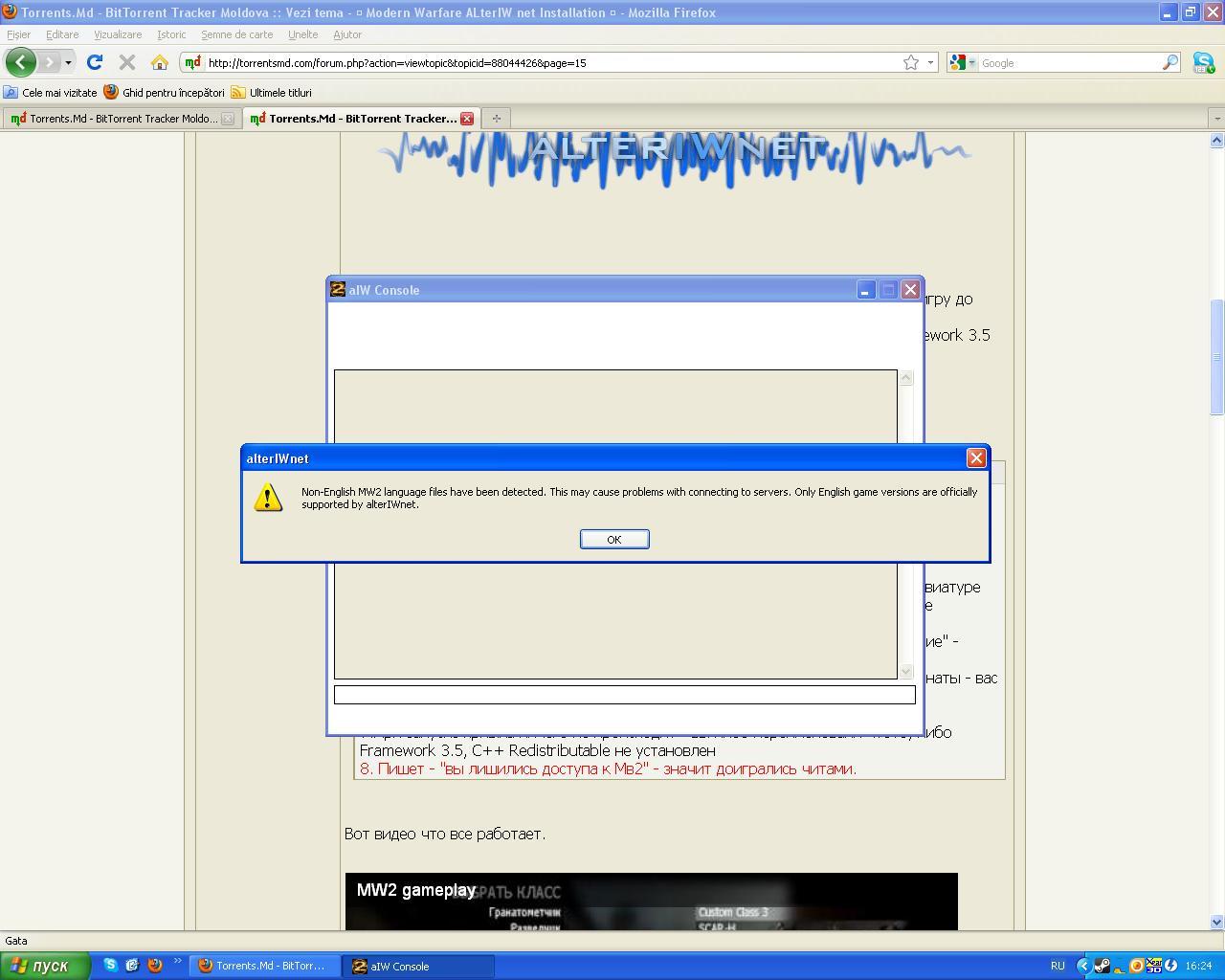Screen dimensions: 1225x980
Task: Go back with Firefox's green back arrow
Action: (21, 62)
